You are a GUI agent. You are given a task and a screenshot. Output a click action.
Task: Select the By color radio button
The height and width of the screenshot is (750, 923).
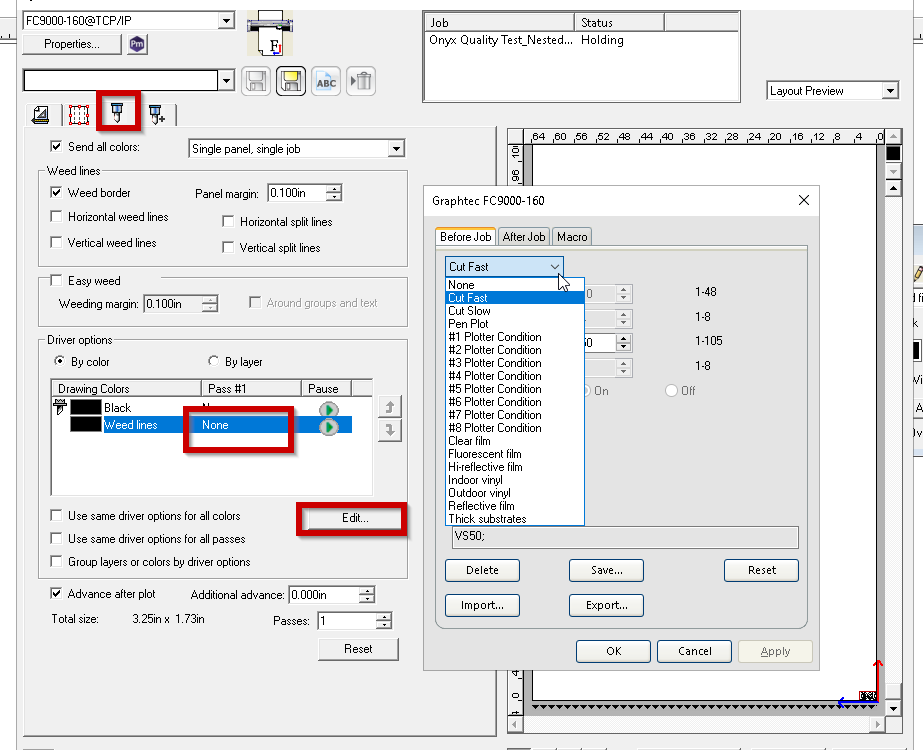59,361
